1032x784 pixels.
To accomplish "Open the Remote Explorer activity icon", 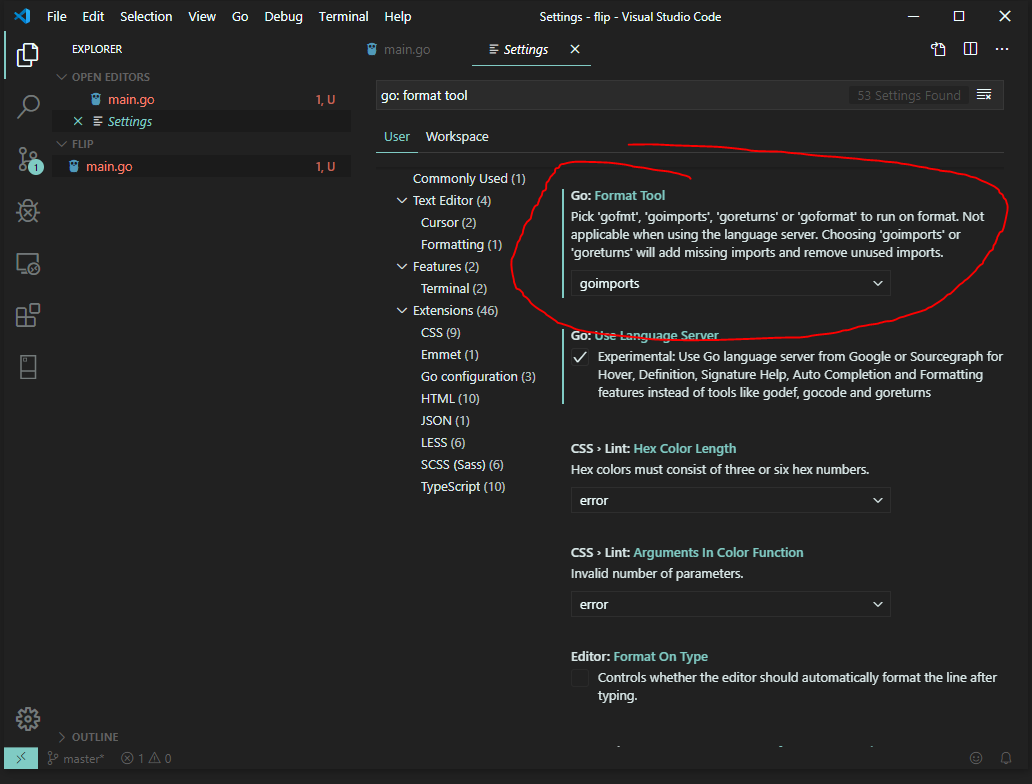I will click(27, 263).
